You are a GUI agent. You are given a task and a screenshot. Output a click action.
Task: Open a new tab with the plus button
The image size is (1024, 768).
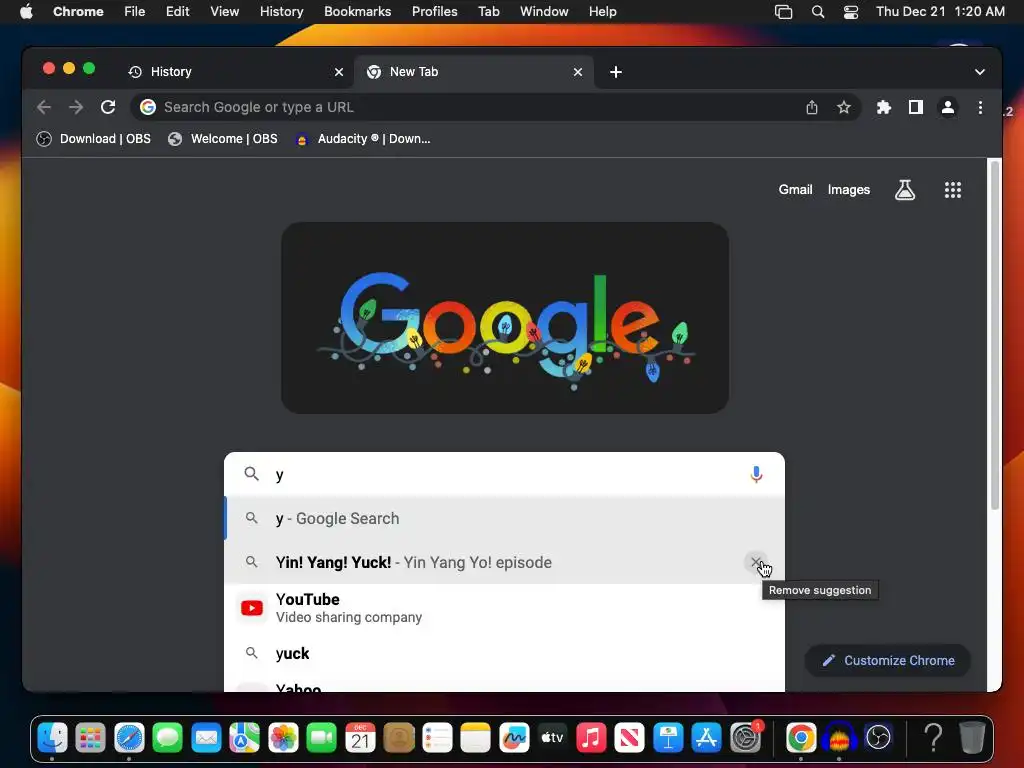click(616, 72)
